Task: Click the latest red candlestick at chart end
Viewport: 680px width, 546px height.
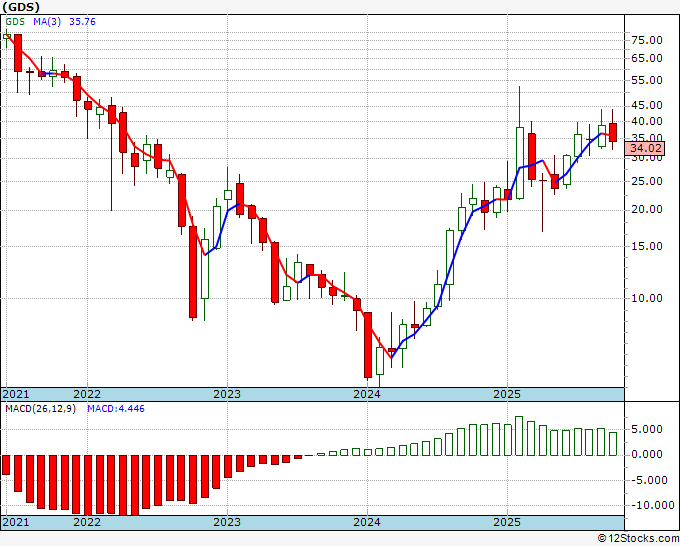Action: coord(613,132)
